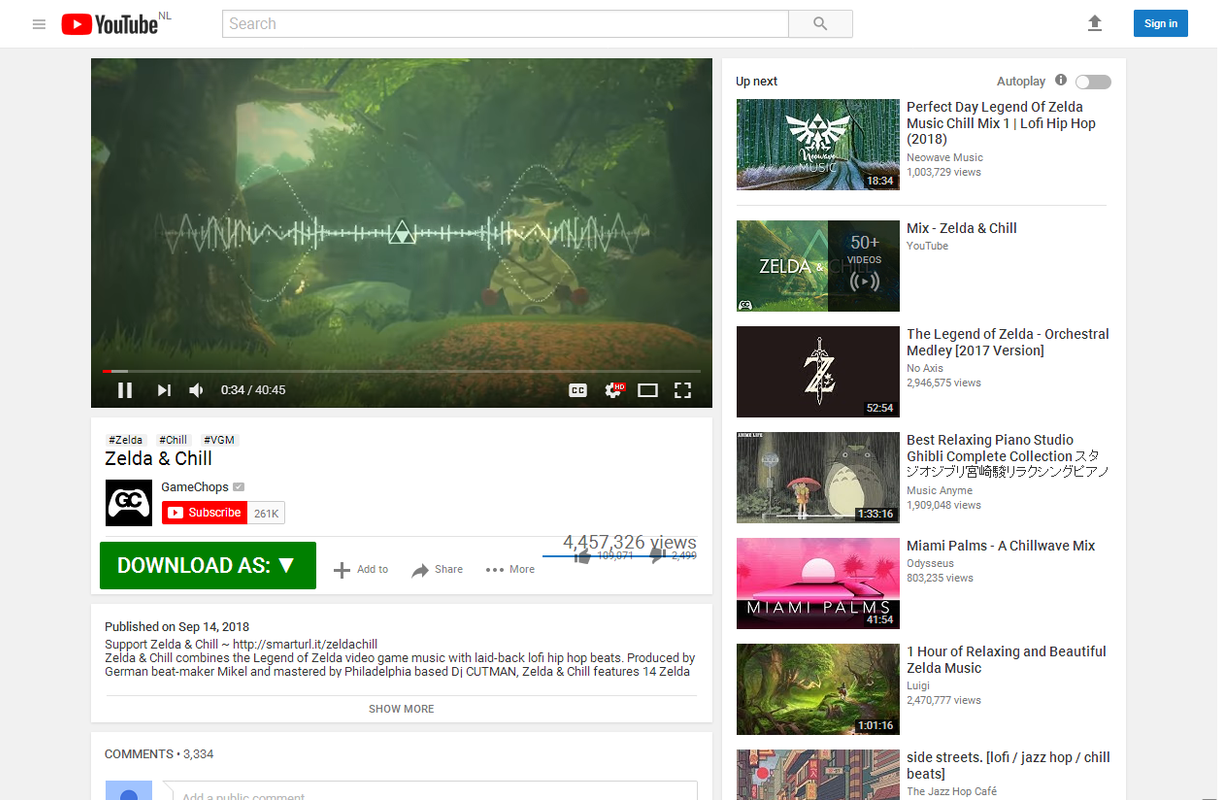Enter full screen mode

683,390
